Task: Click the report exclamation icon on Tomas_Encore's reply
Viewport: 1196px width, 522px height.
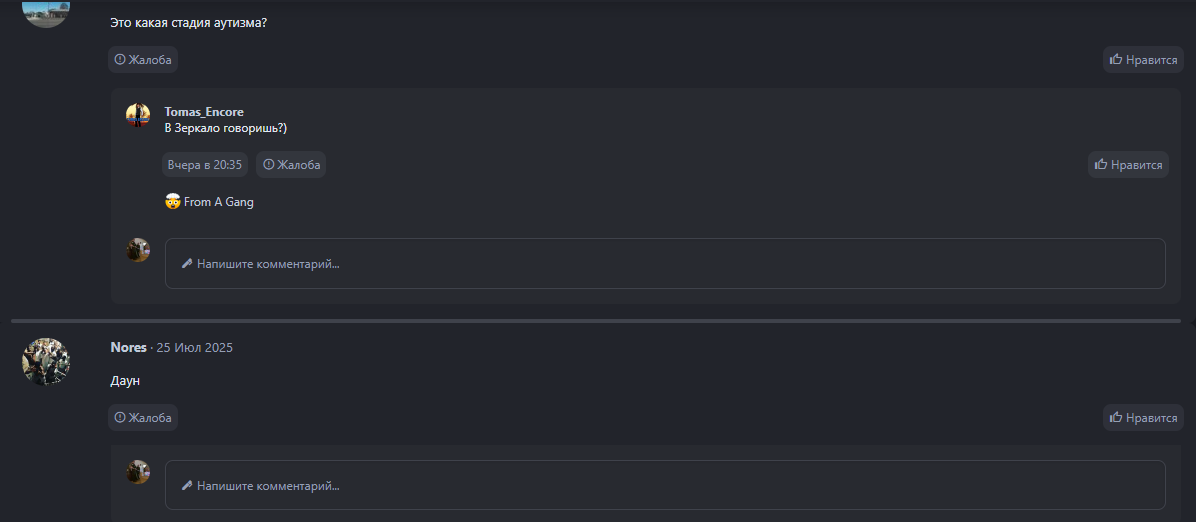Action: coord(269,165)
